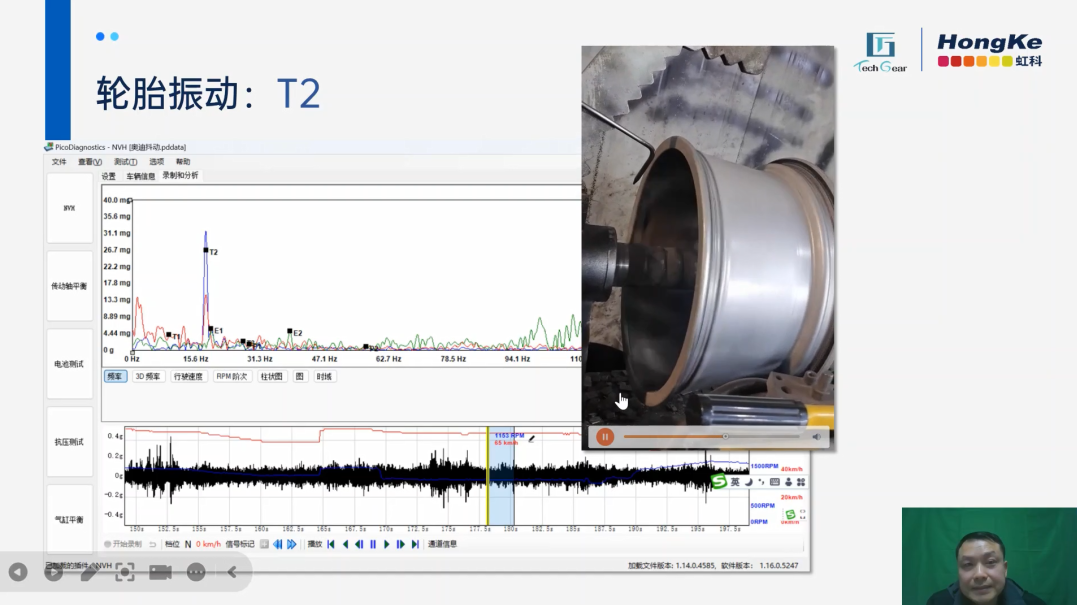1077x605 pixels.
Task: Jump to first frame in playback controls
Action: (331, 544)
